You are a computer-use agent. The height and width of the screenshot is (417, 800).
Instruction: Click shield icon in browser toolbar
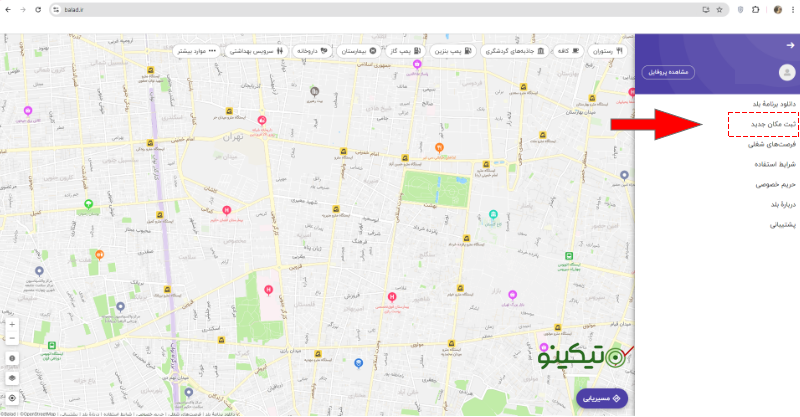740,10
